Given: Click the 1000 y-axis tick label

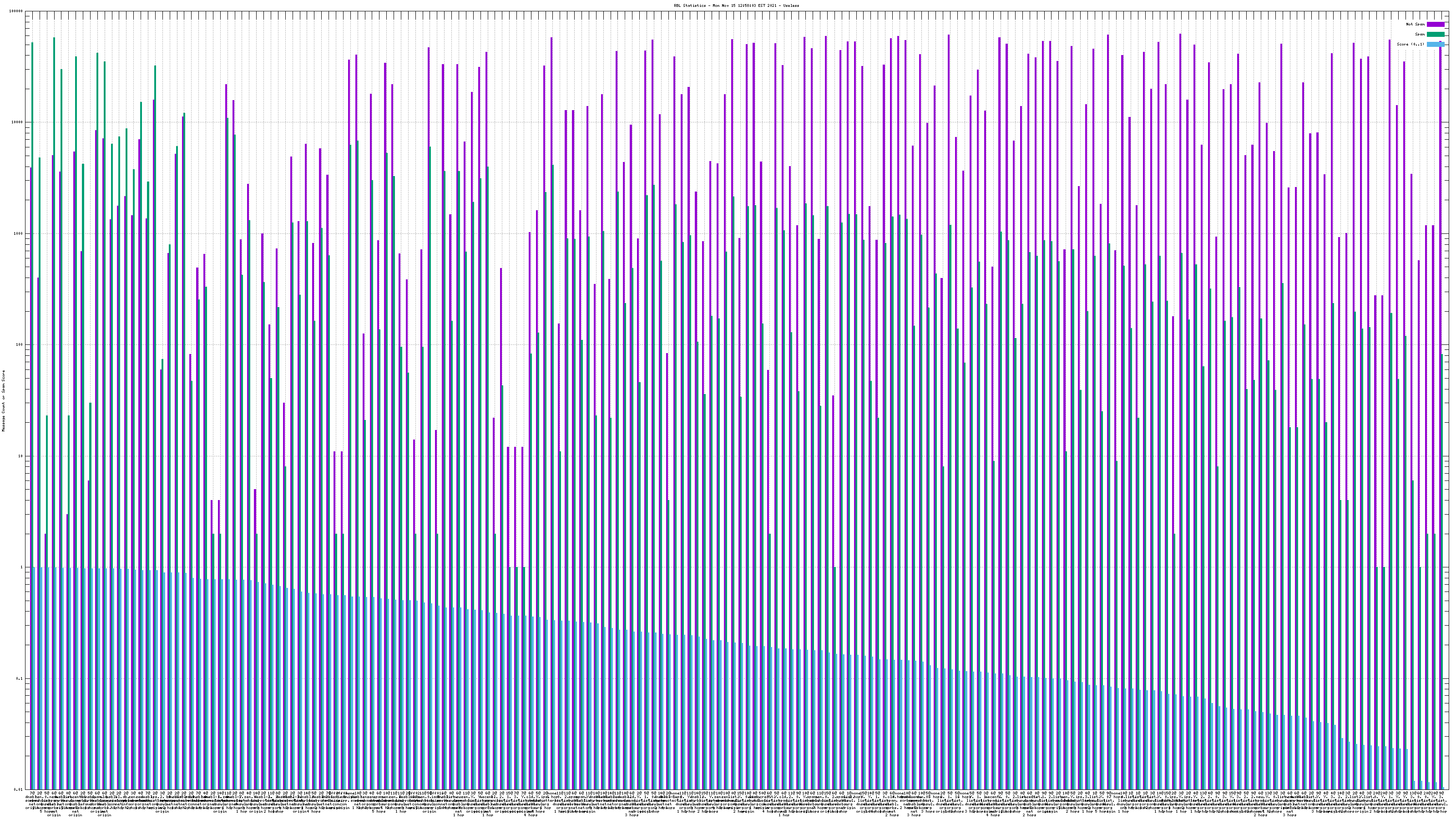Looking at the screenshot, I should (x=19, y=233).
